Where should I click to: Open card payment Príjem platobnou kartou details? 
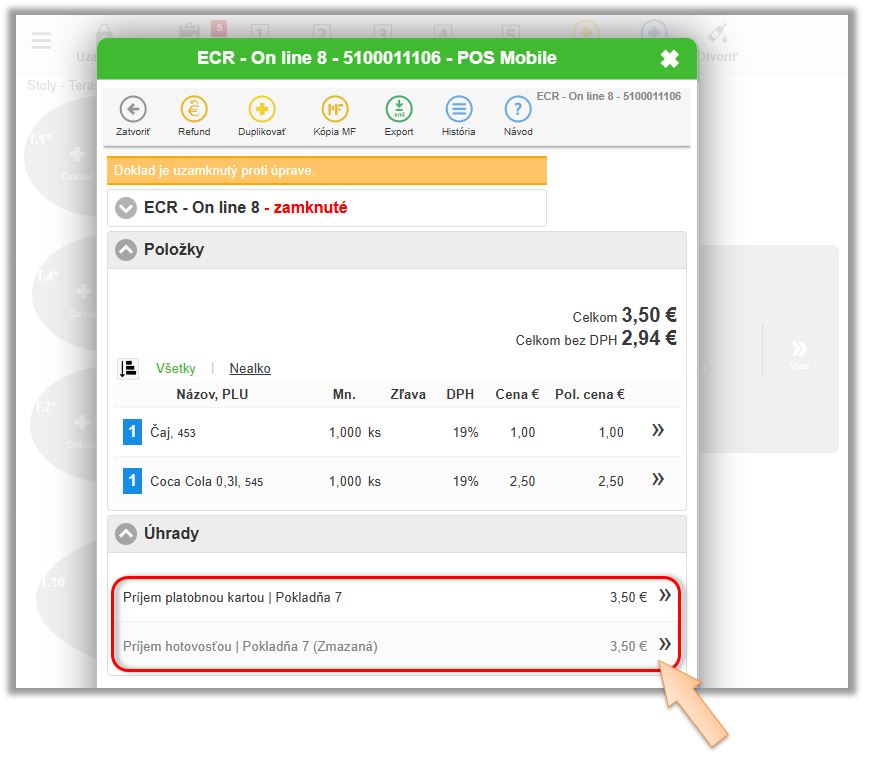pos(664,596)
